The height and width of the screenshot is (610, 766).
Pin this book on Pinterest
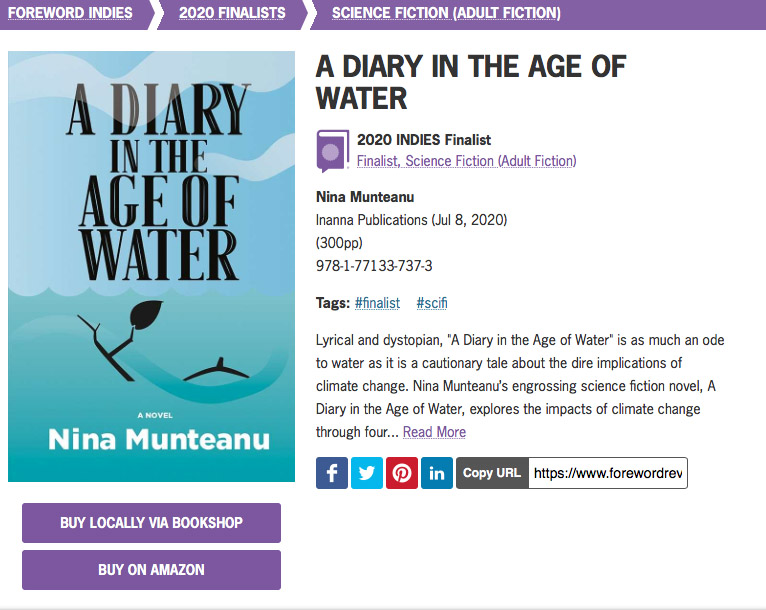click(402, 473)
